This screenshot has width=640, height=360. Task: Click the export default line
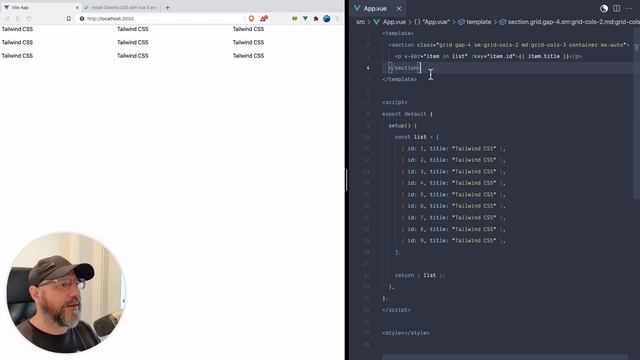(407, 114)
